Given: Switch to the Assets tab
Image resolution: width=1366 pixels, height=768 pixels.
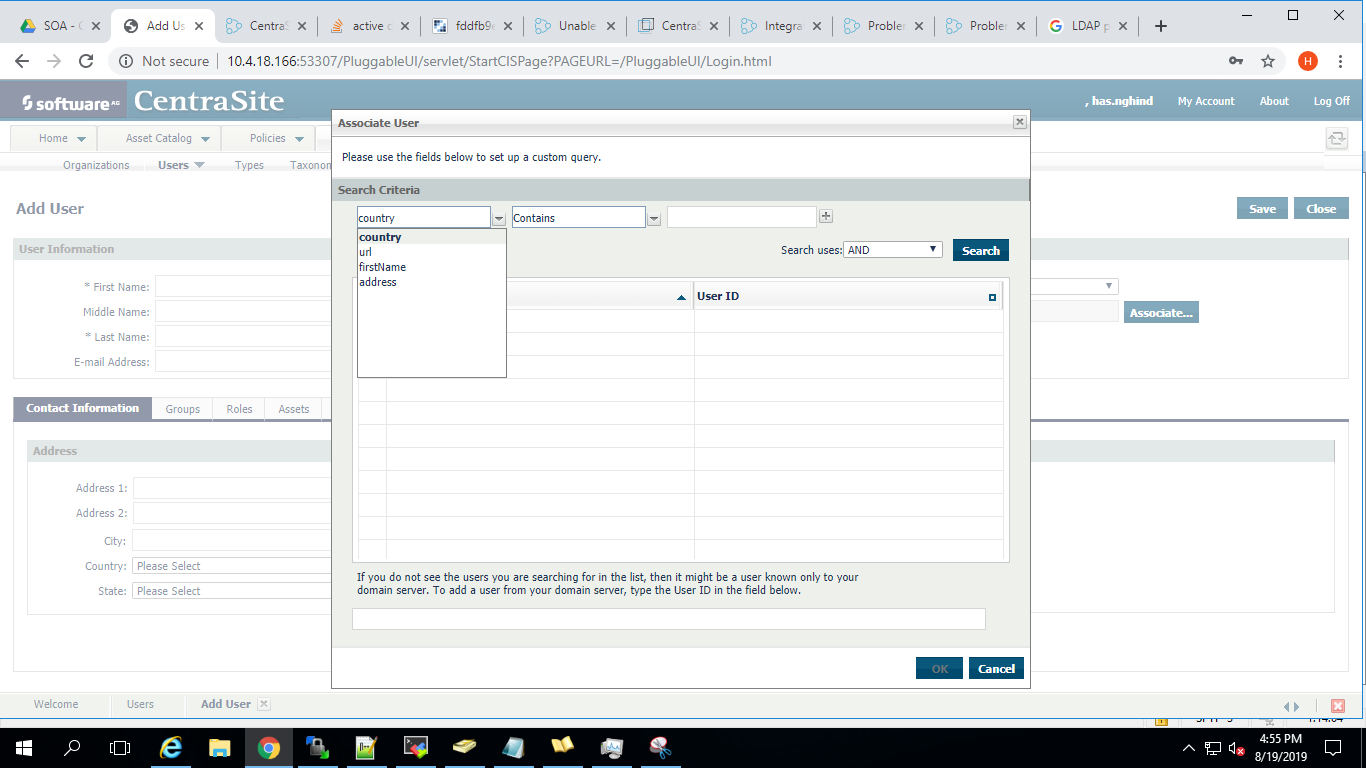Looking at the screenshot, I should pos(294,408).
